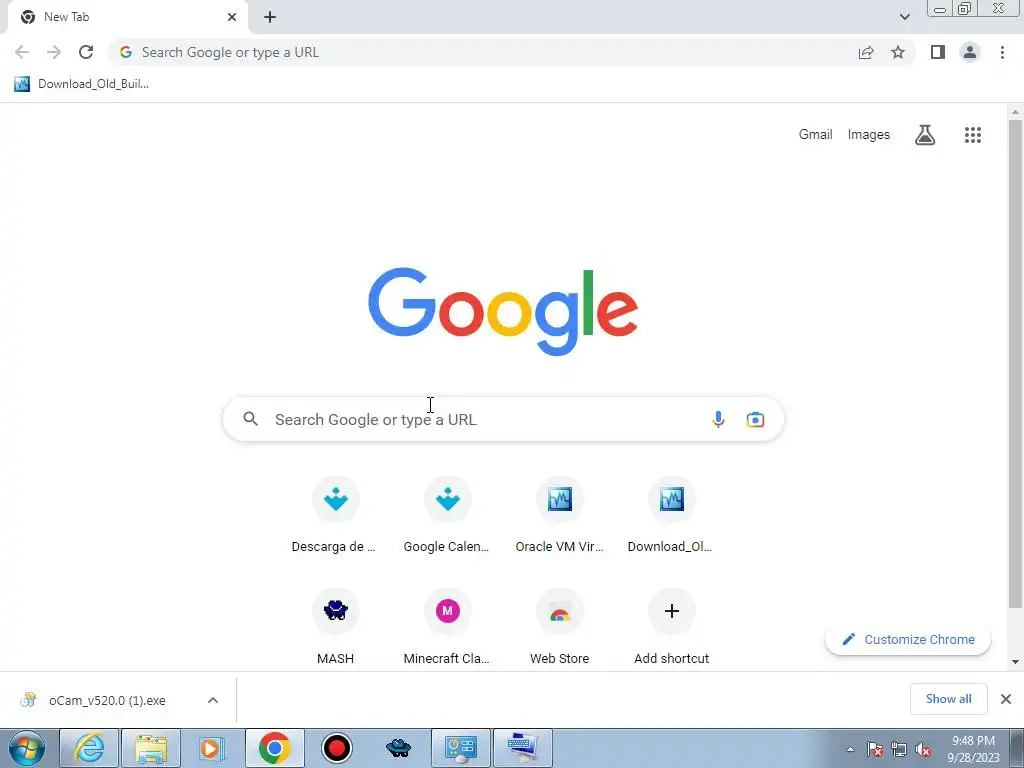Open the Google apps grid
1024x768 pixels.
(x=972, y=135)
